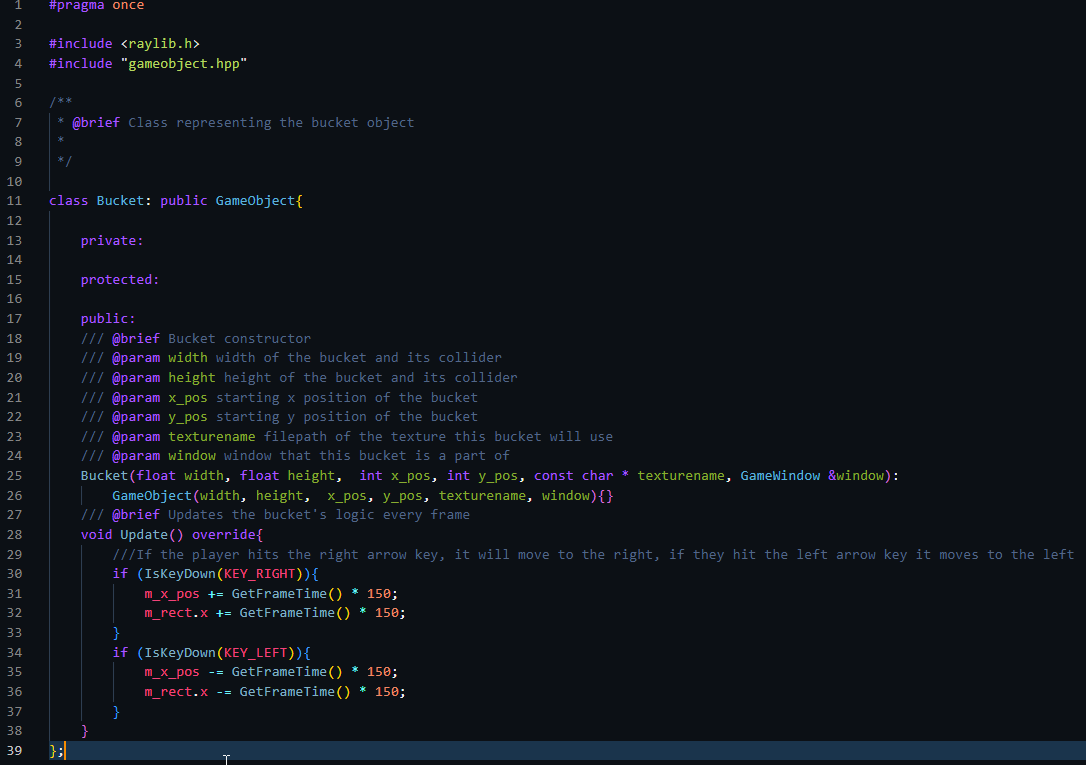Click the protected: access specifier

(x=120, y=280)
